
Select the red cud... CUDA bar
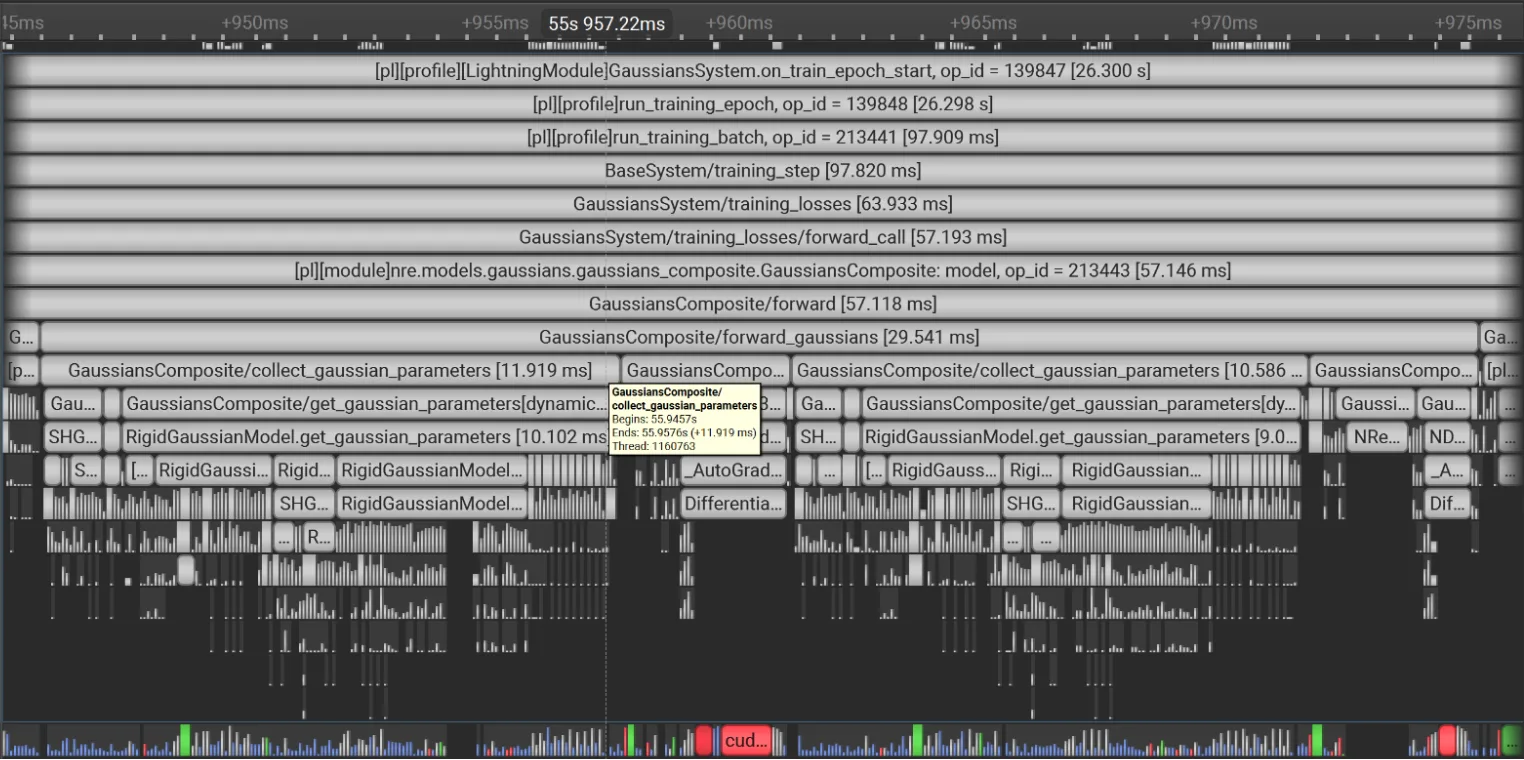(x=746, y=740)
